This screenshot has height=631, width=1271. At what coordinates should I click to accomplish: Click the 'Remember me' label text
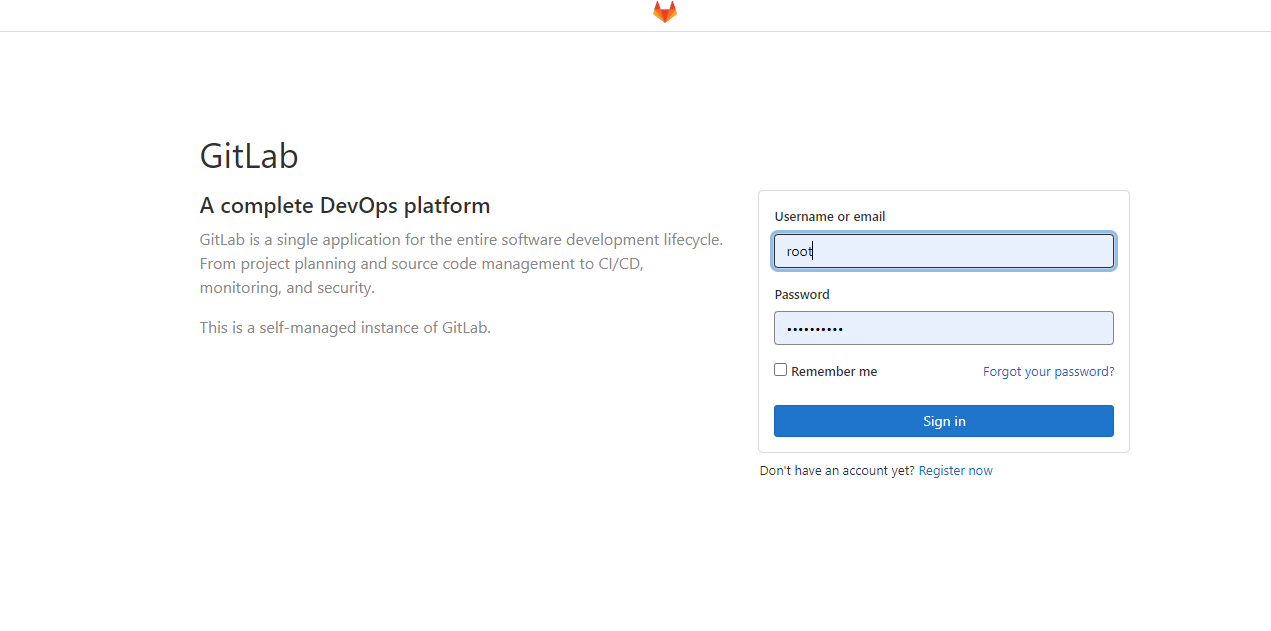pyautogui.click(x=834, y=372)
